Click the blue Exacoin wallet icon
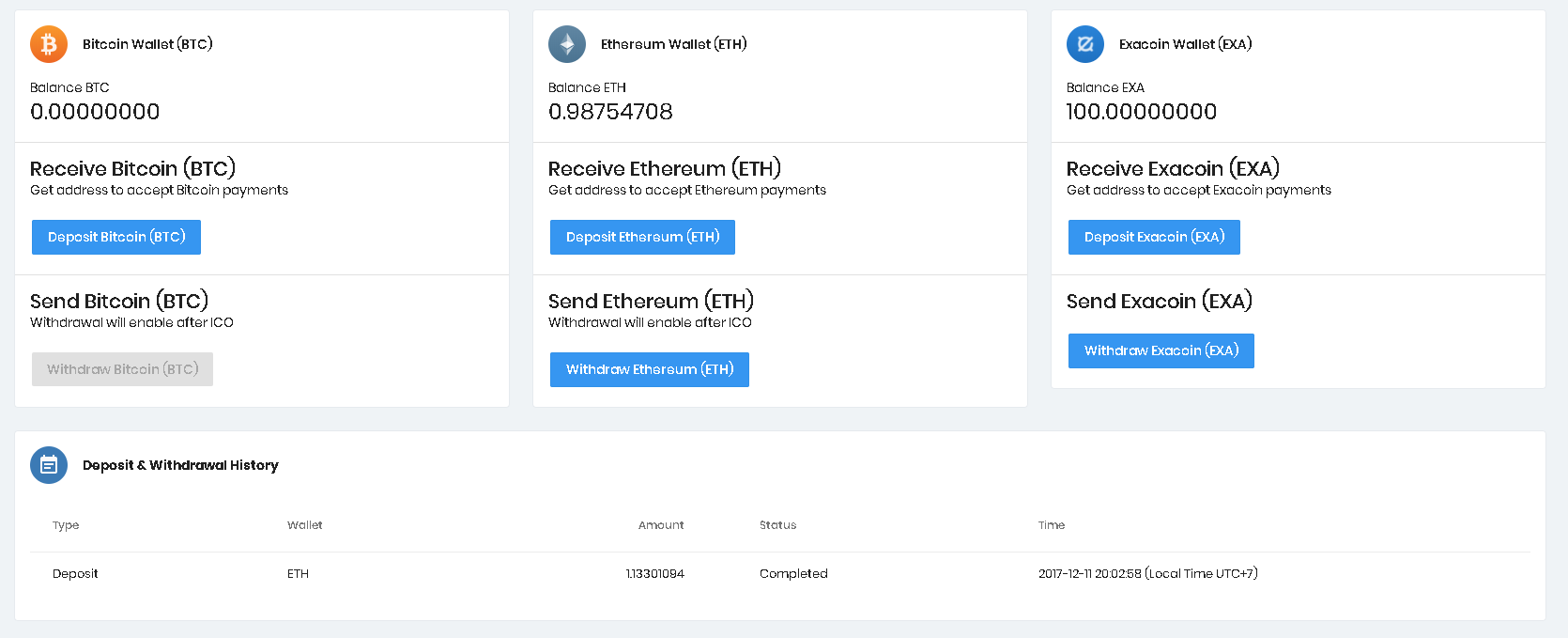Viewport: 1568px width, 638px height. tap(1085, 44)
